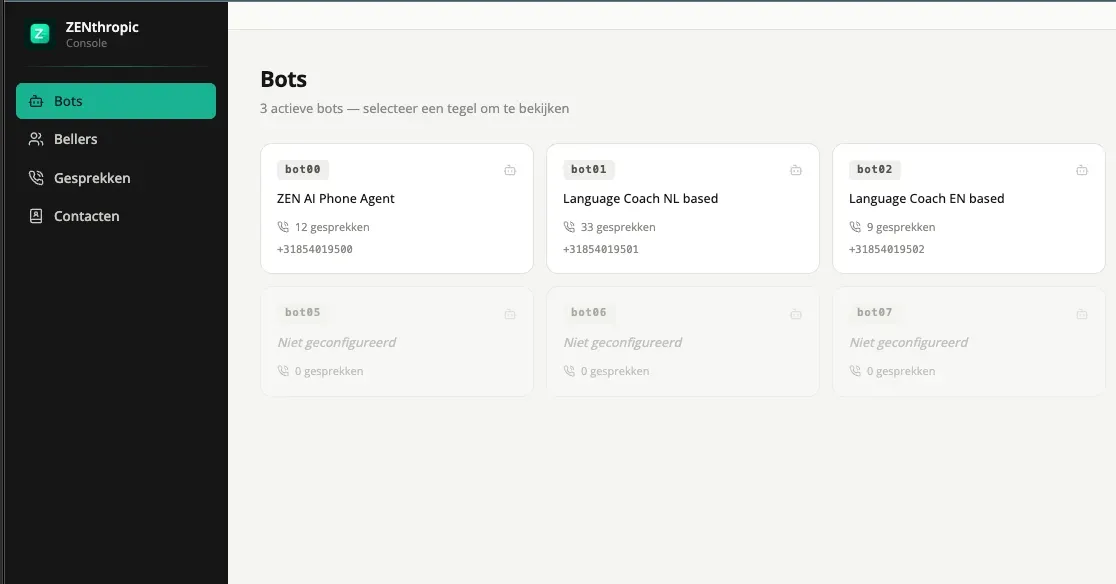The width and height of the screenshot is (1116, 584).
Task: Click the bot05 badge
Action: tap(302, 312)
